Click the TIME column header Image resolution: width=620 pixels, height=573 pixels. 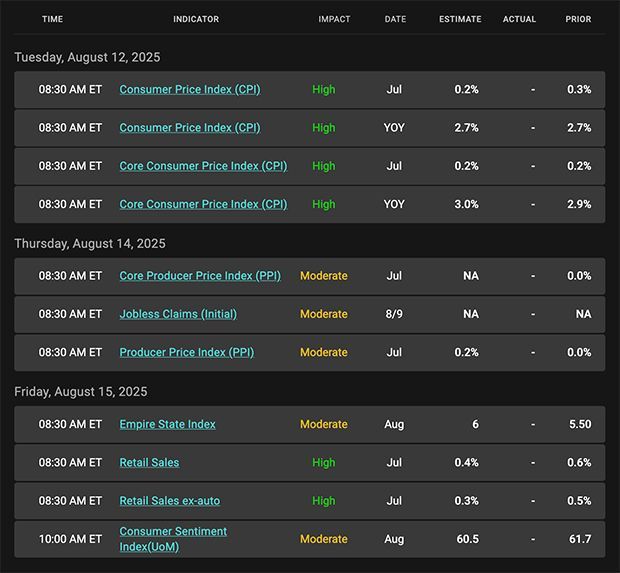pos(53,19)
